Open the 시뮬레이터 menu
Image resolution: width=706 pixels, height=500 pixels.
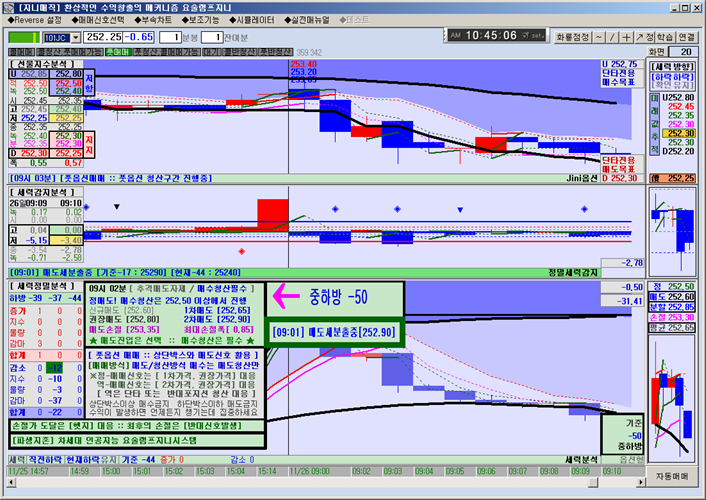click(252, 20)
